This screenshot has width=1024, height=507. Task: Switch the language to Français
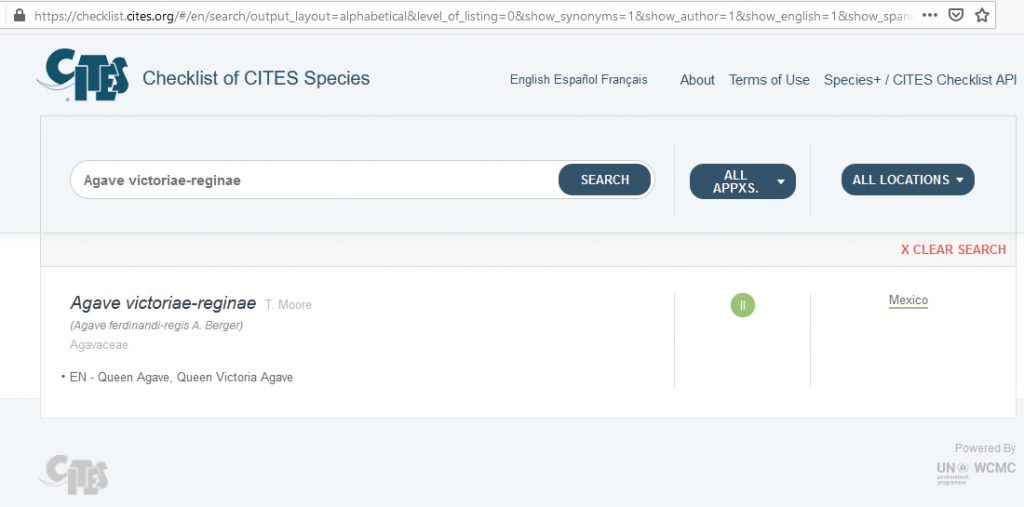tap(623, 80)
